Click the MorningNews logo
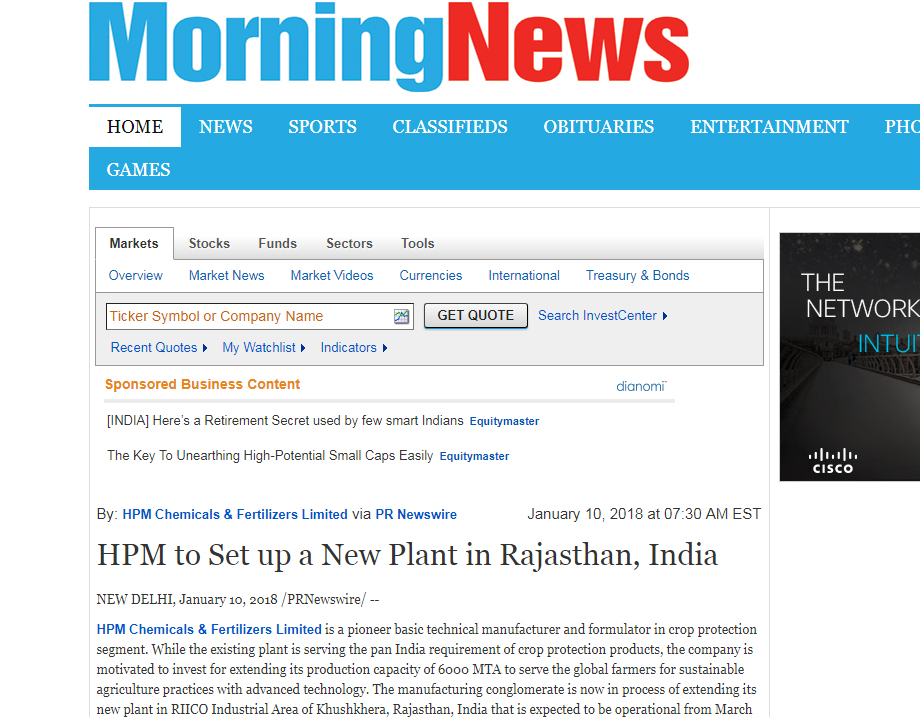920x717 pixels. click(389, 46)
